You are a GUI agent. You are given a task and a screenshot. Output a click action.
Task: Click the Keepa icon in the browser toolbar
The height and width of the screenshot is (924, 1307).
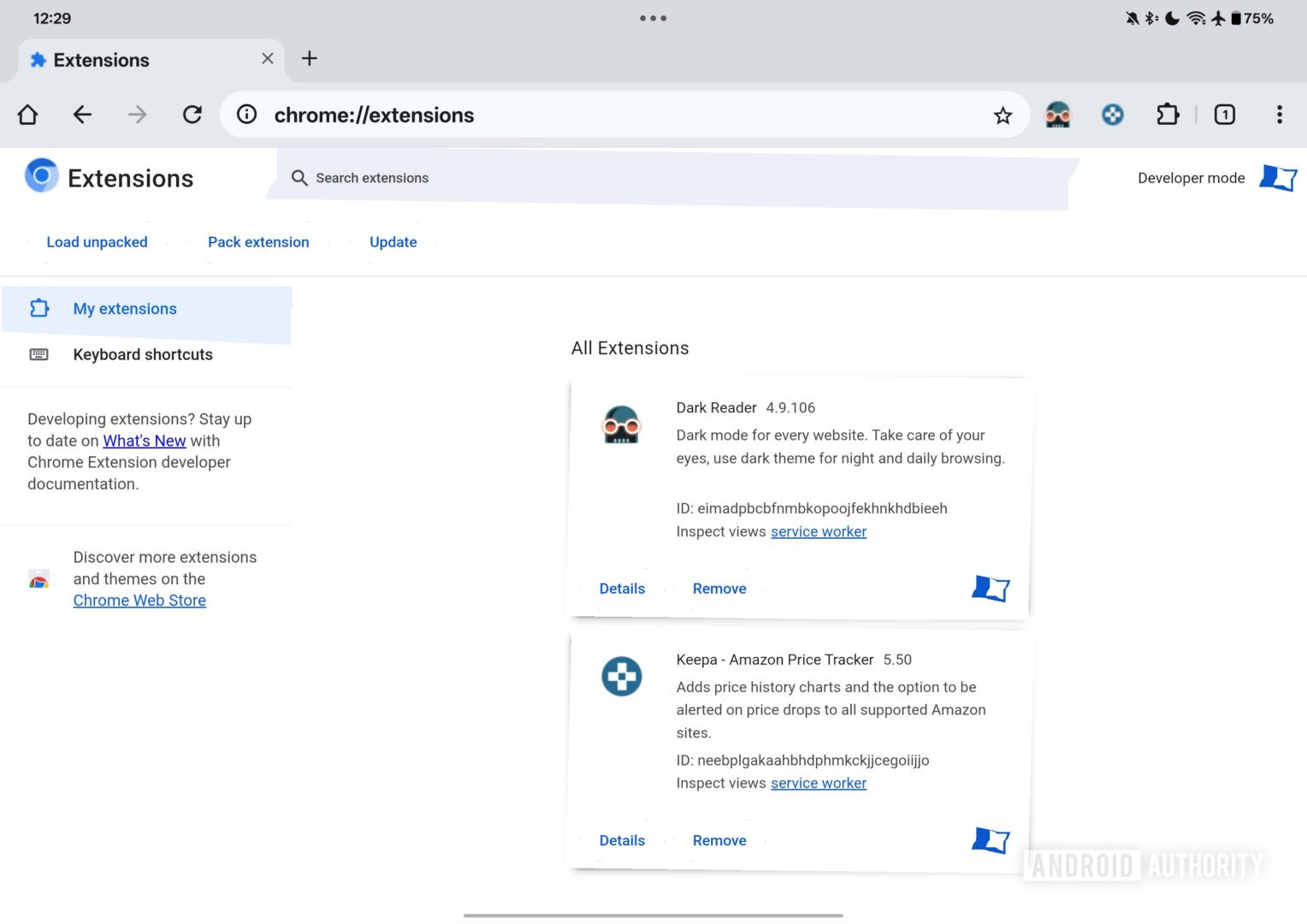(x=1112, y=114)
